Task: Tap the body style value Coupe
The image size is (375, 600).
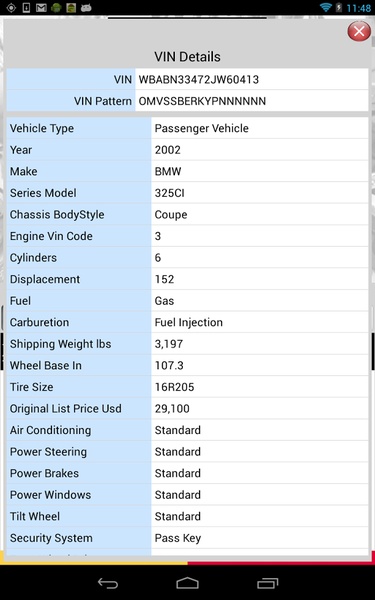Action: pos(171,215)
